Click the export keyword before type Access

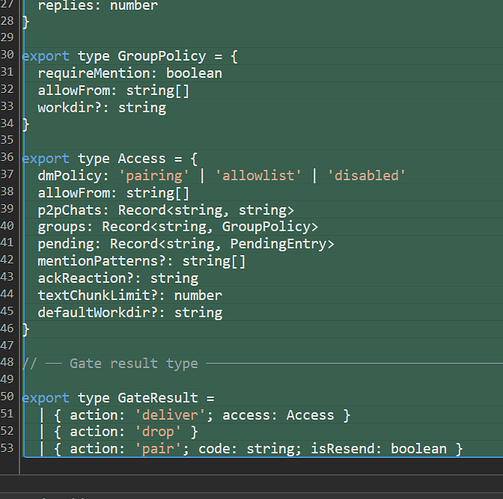pyautogui.click(x=46, y=159)
